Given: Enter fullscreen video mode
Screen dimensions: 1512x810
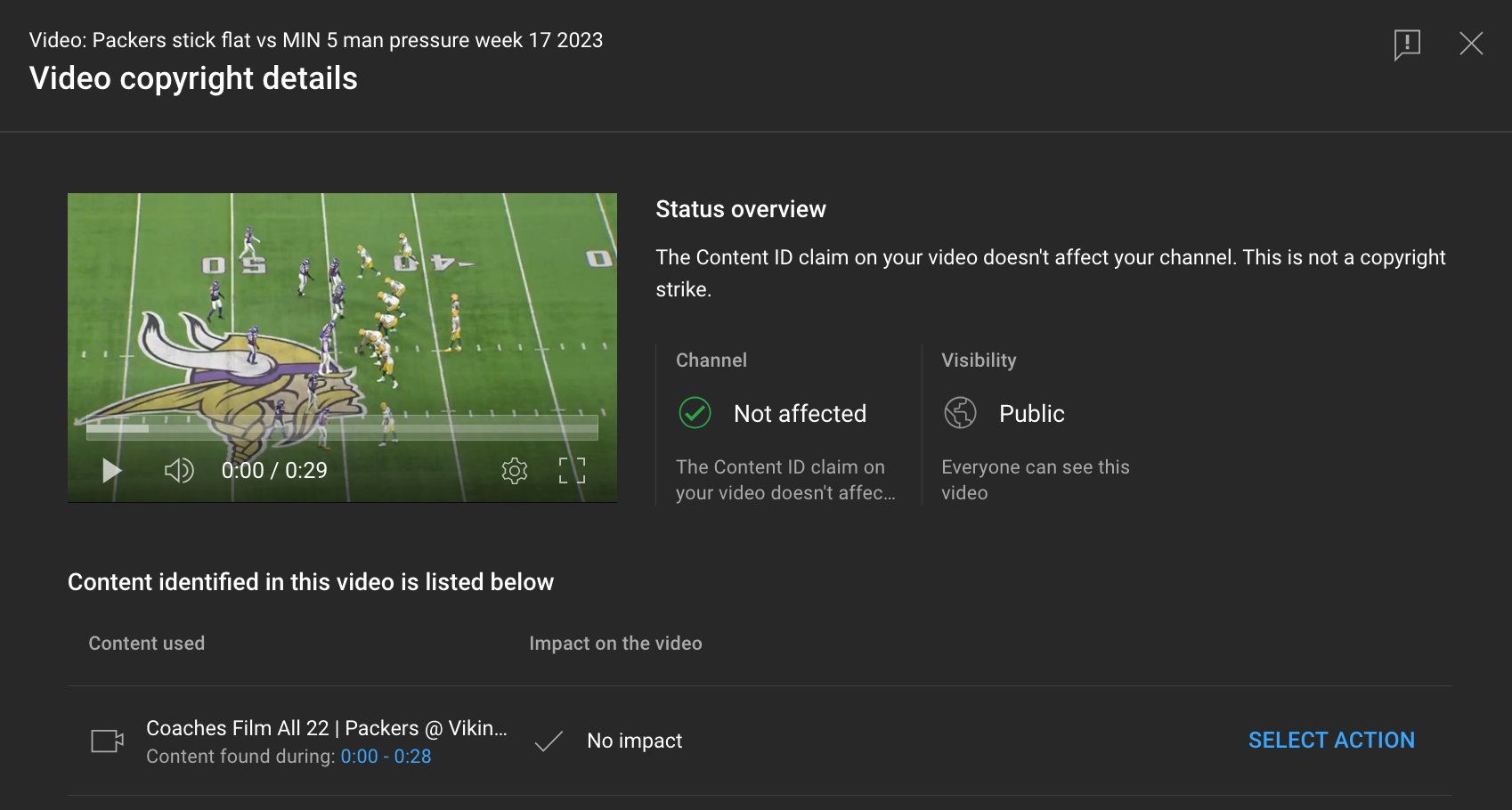Looking at the screenshot, I should 572,470.
